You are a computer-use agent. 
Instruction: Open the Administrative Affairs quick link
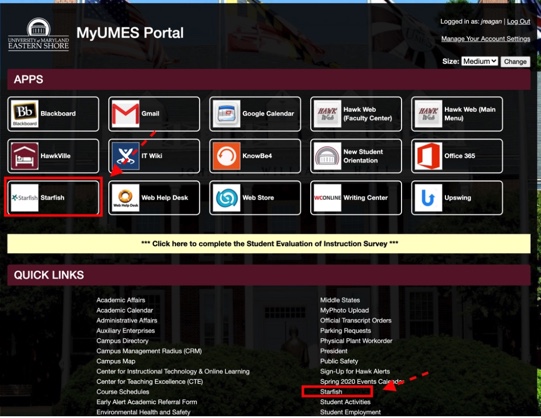[127, 320]
